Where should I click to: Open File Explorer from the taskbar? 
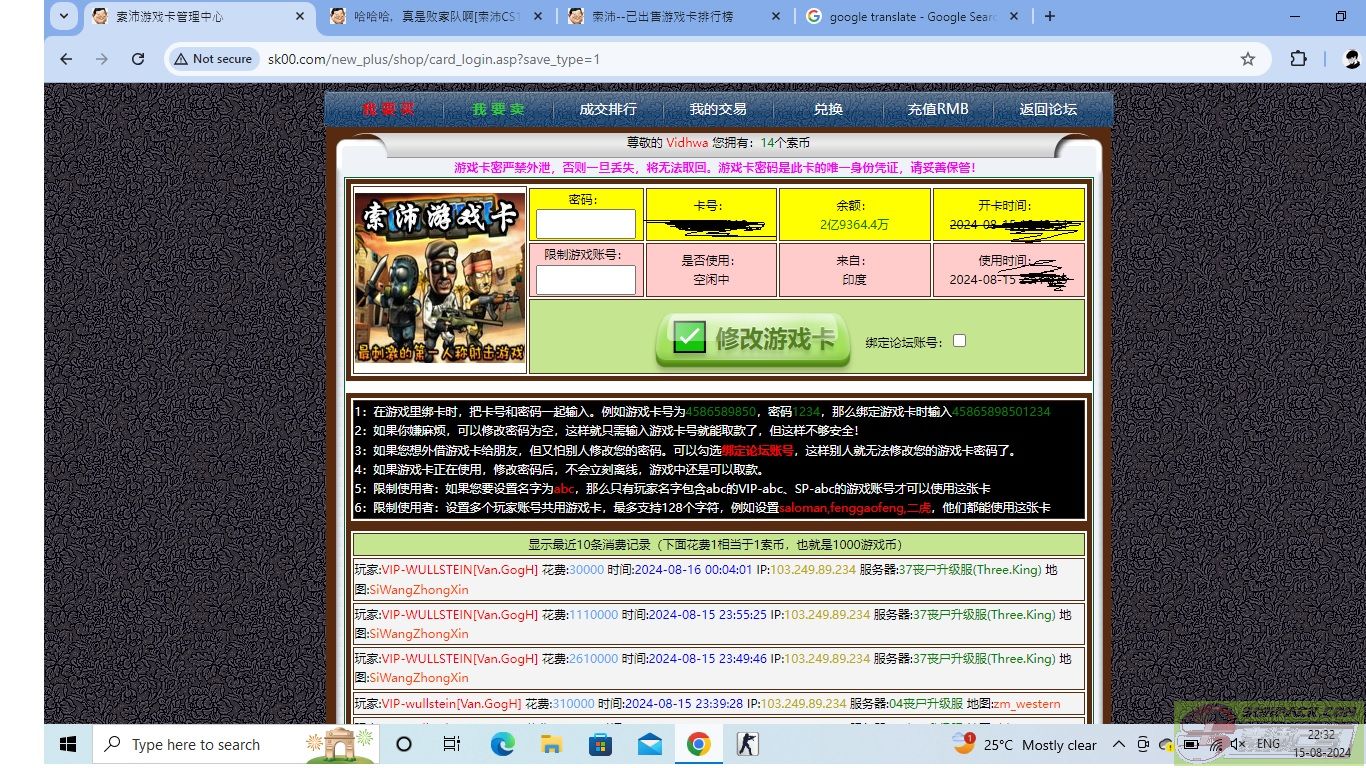(551, 744)
